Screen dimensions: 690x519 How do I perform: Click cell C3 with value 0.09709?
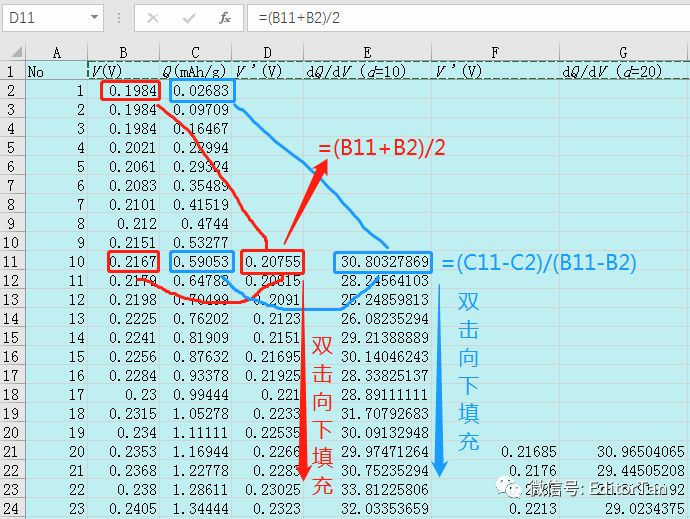click(195, 110)
